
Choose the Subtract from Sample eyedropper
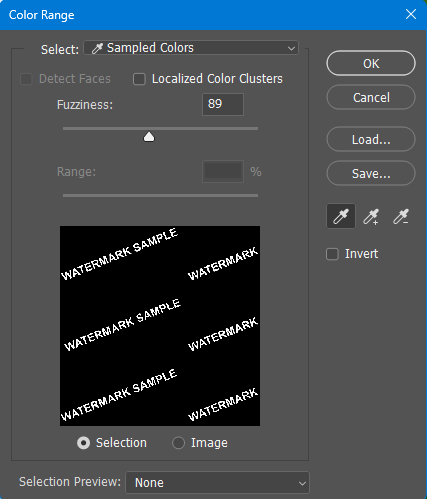coord(400,217)
